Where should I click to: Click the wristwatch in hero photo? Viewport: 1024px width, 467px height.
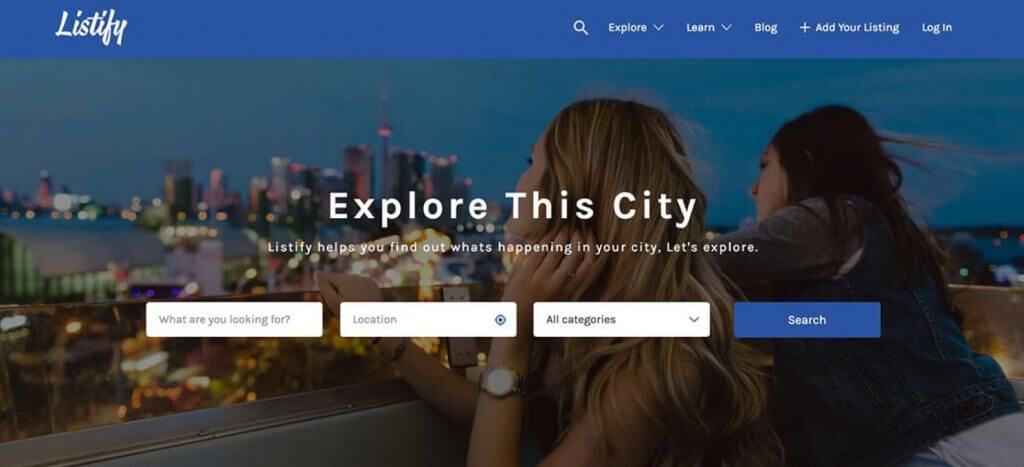502,381
